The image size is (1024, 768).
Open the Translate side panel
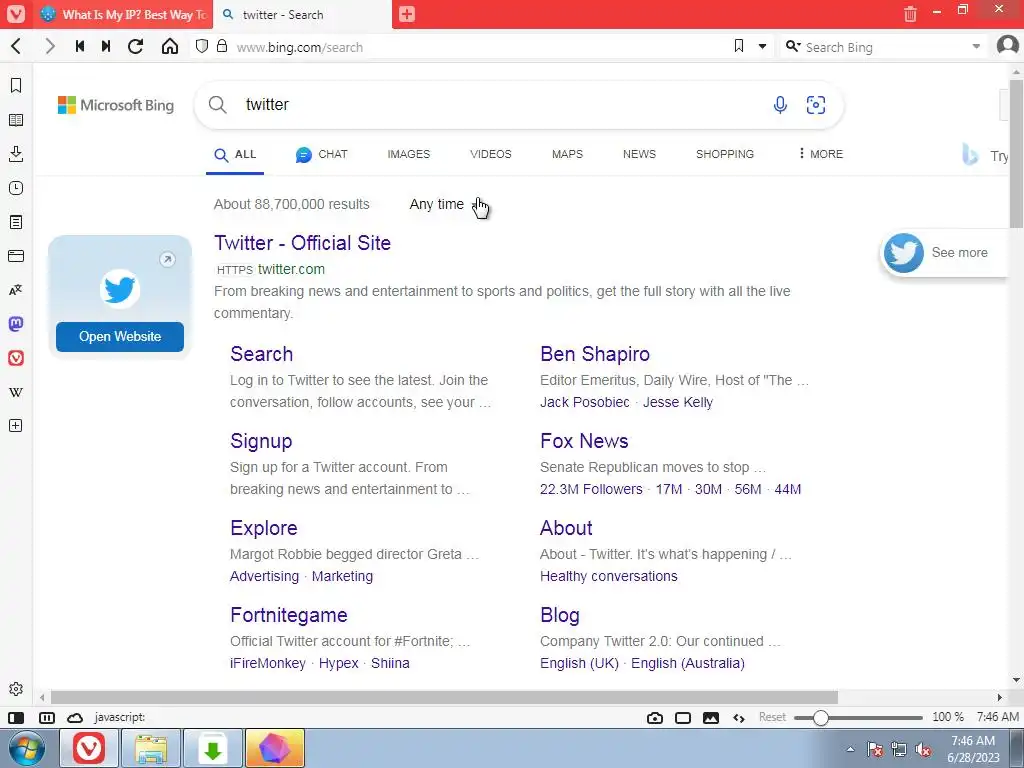pyautogui.click(x=16, y=290)
